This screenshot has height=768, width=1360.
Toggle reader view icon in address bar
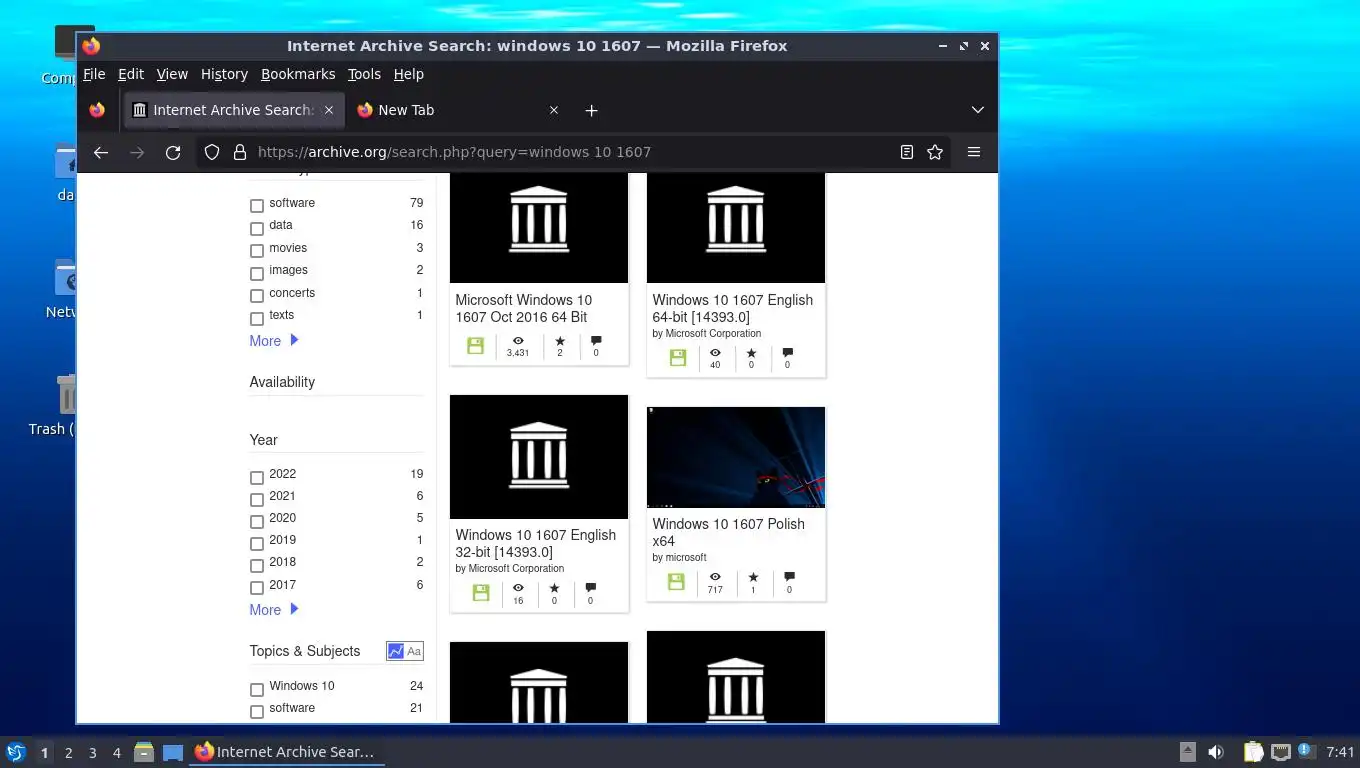point(906,152)
